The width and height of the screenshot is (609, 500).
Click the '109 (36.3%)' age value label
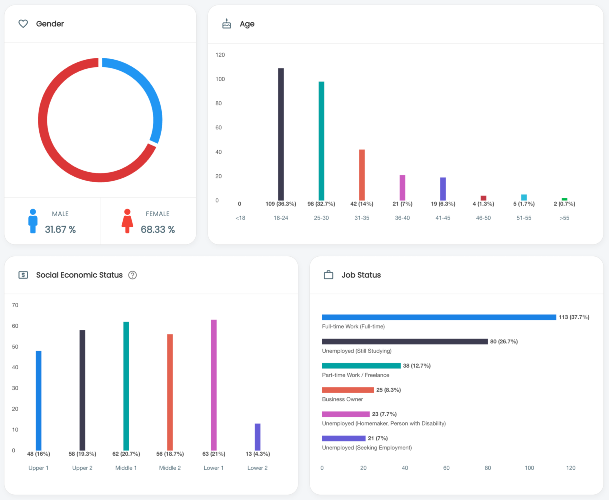click(281, 204)
